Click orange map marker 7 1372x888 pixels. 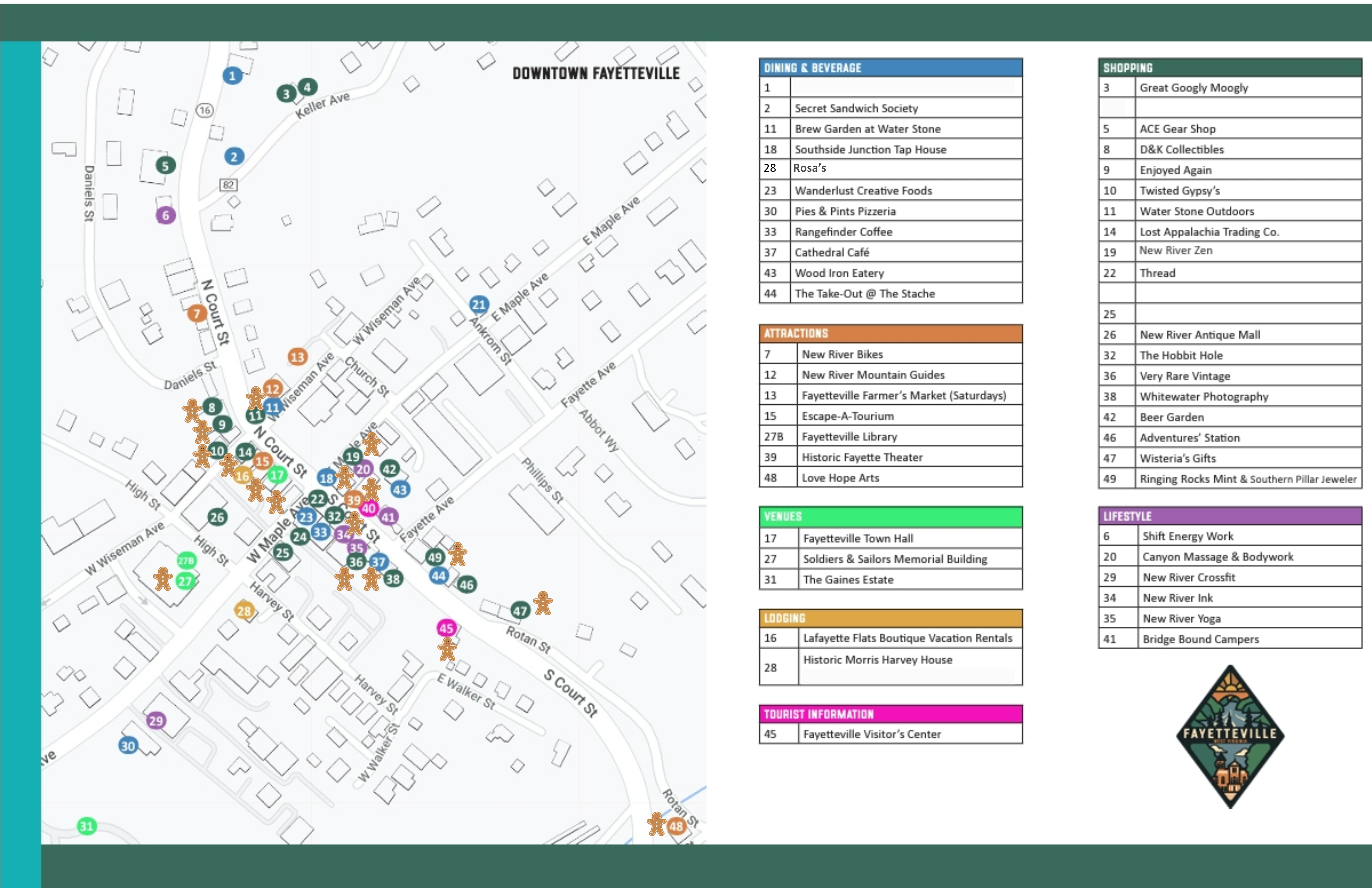(197, 313)
